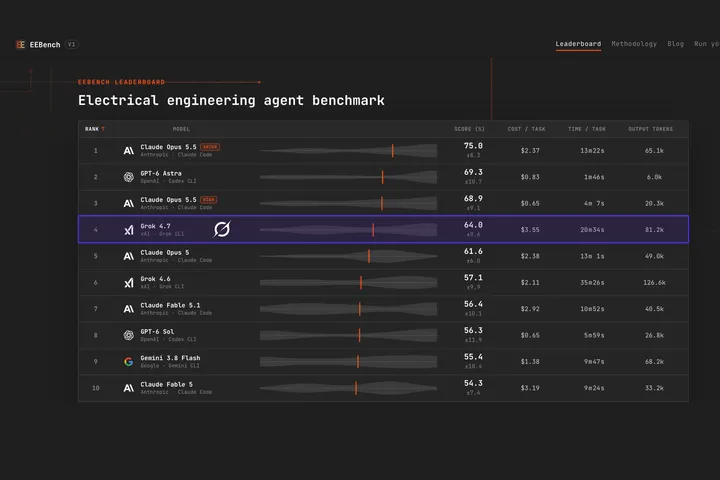The width and height of the screenshot is (720, 480).
Task: Click the xAI logo beside Grok 4.7
Action: coord(129,230)
